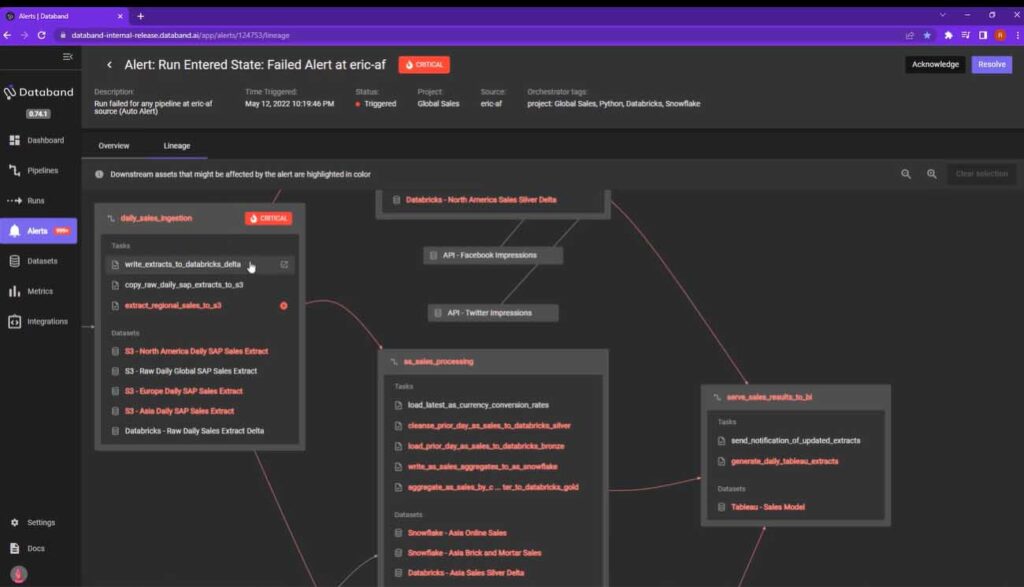The image size is (1024, 587).
Task: Open the external link icon for write_extracts_to_databricks_delta
Action: coord(284,264)
